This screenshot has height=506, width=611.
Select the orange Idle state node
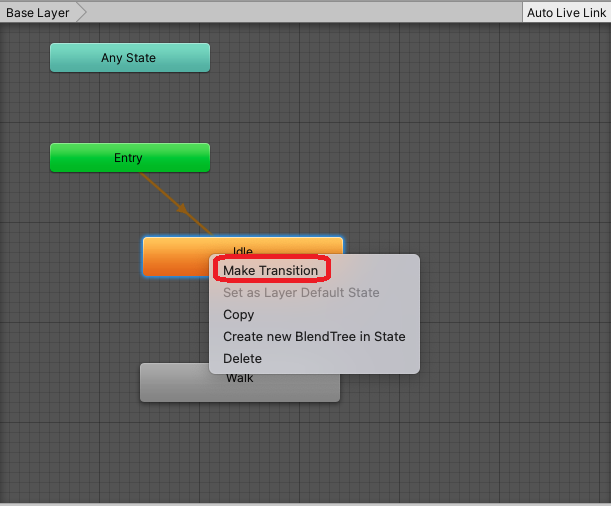(x=175, y=257)
